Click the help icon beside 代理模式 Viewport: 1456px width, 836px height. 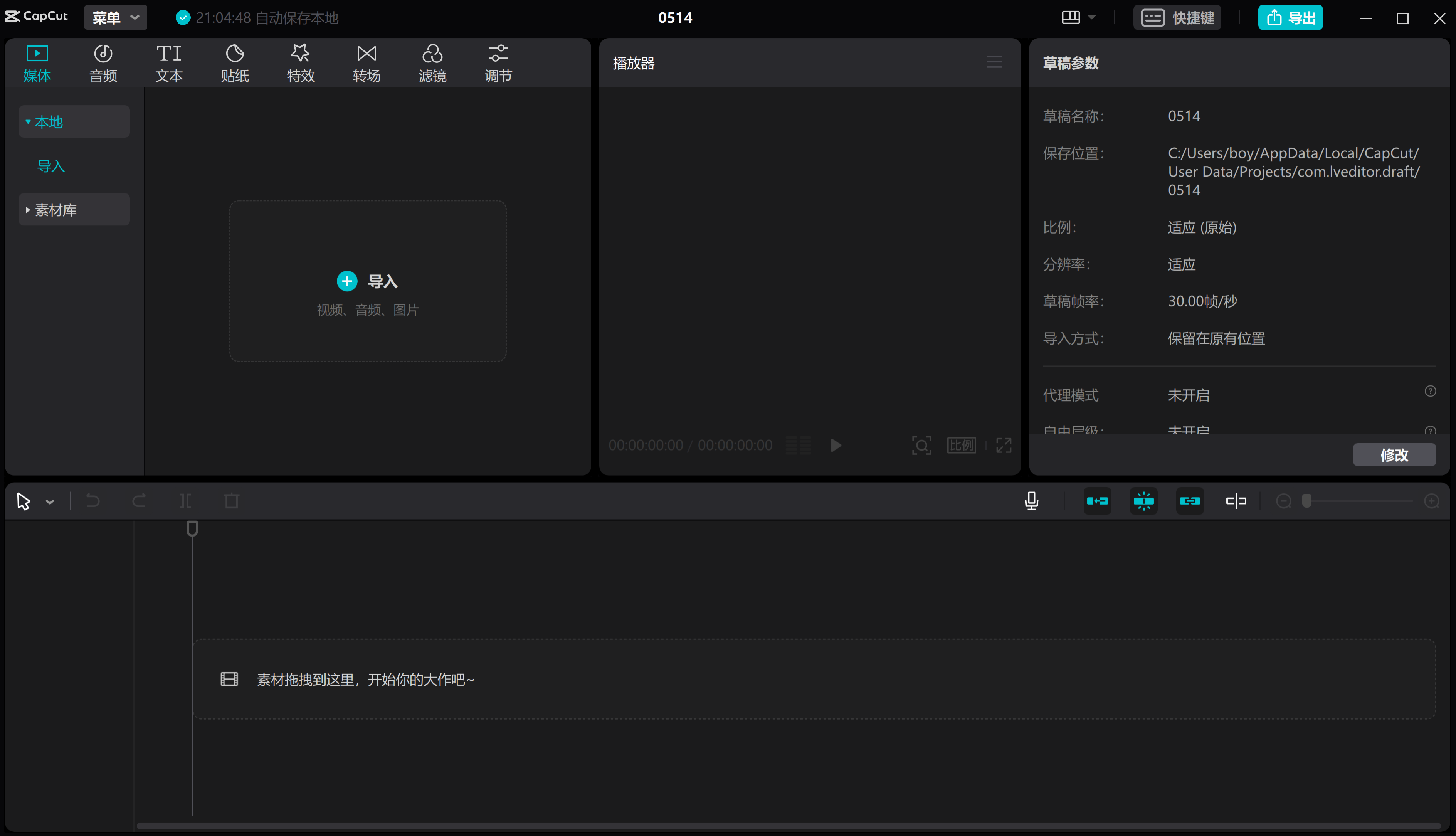point(1430,392)
